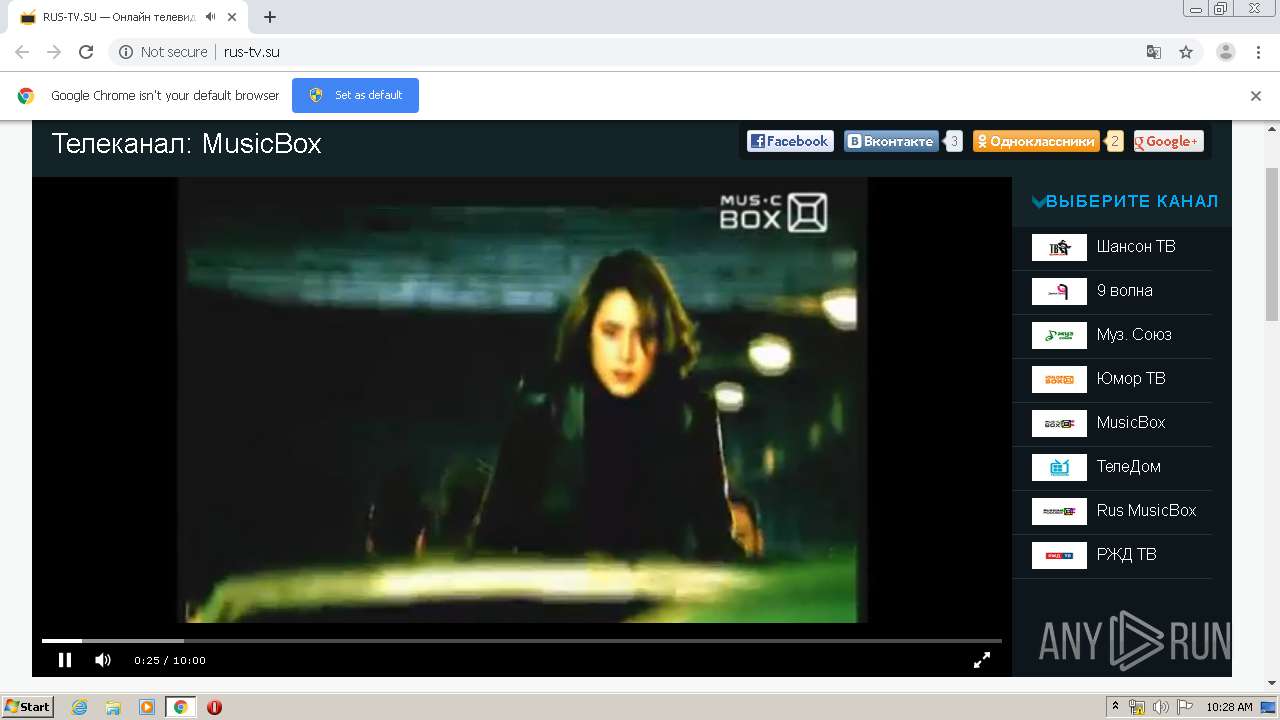This screenshot has width=1280, height=720.
Task: Open Windows Media Player from the taskbar
Action: (146, 707)
